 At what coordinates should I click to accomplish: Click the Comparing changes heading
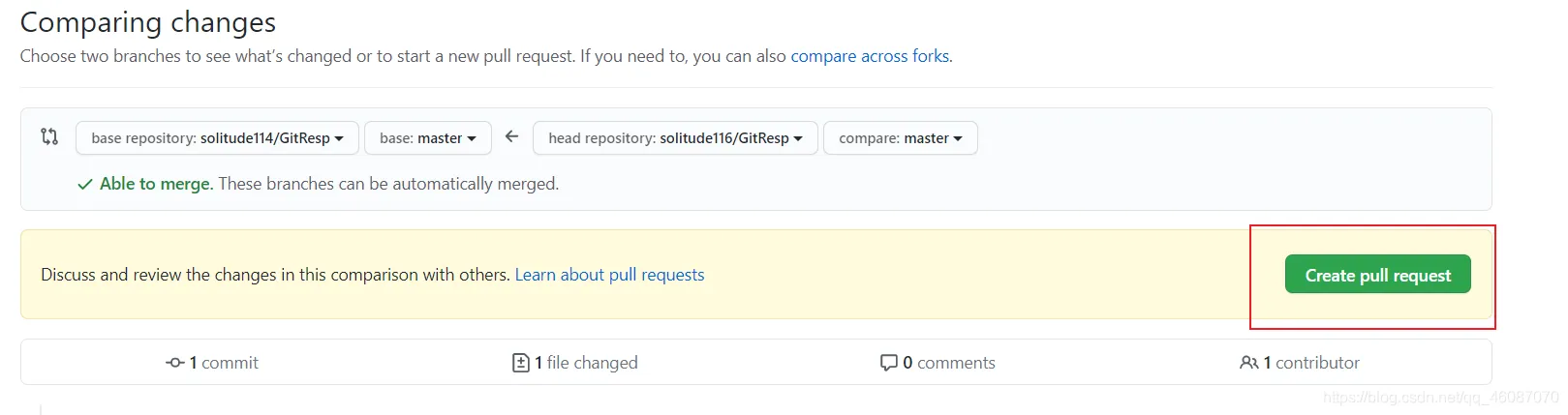pos(147,22)
